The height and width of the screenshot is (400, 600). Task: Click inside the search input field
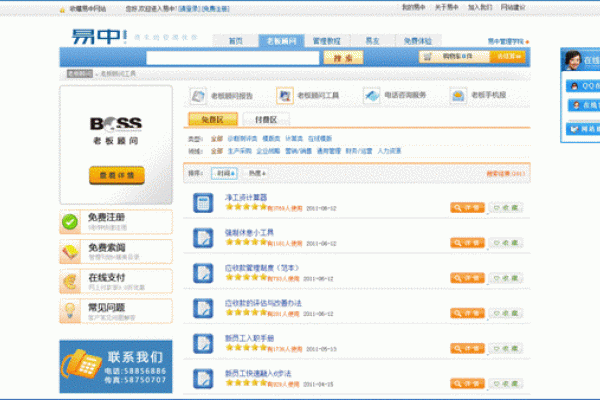[x=233, y=58]
